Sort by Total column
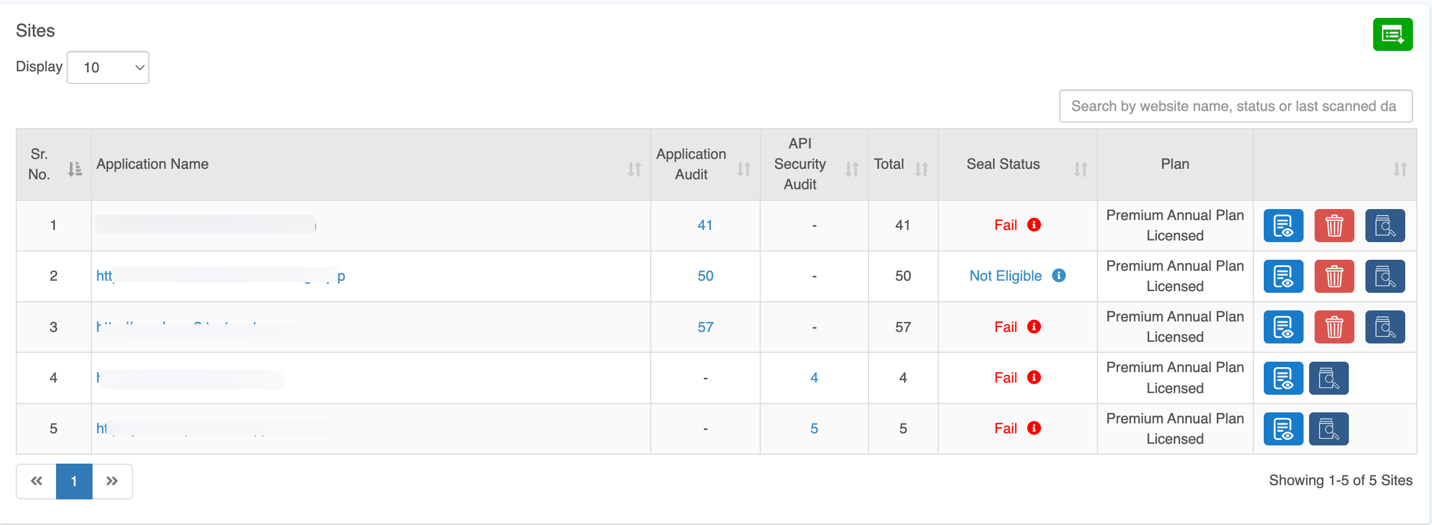This screenshot has width=1432, height=525. click(921, 169)
